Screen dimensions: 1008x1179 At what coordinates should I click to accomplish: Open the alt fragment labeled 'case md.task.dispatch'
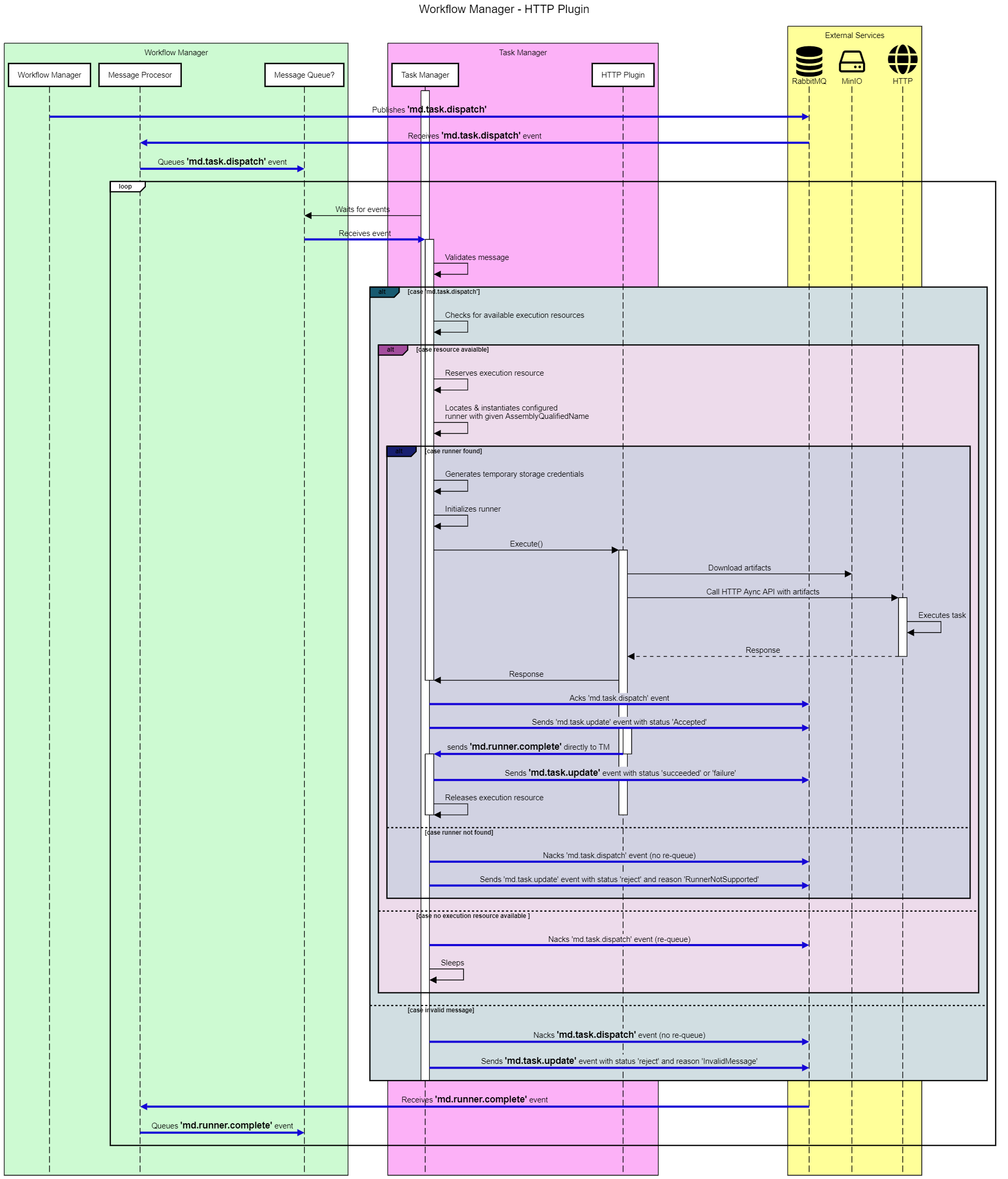[382, 291]
